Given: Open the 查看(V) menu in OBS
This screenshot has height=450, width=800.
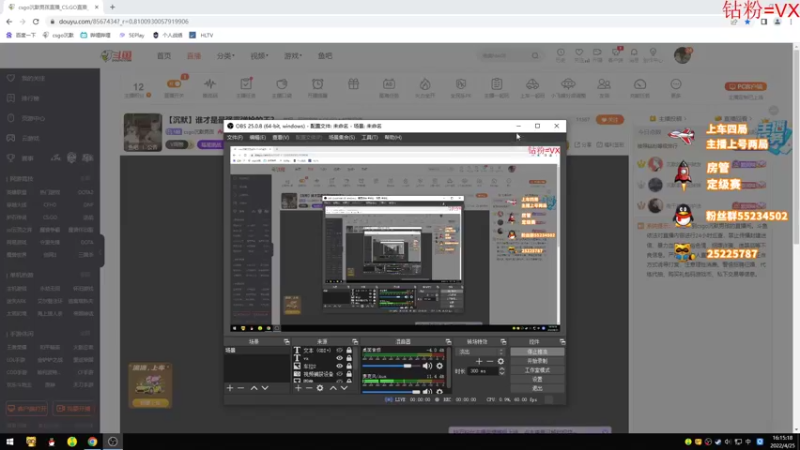Looking at the screenshot, I should coord(281,137).
